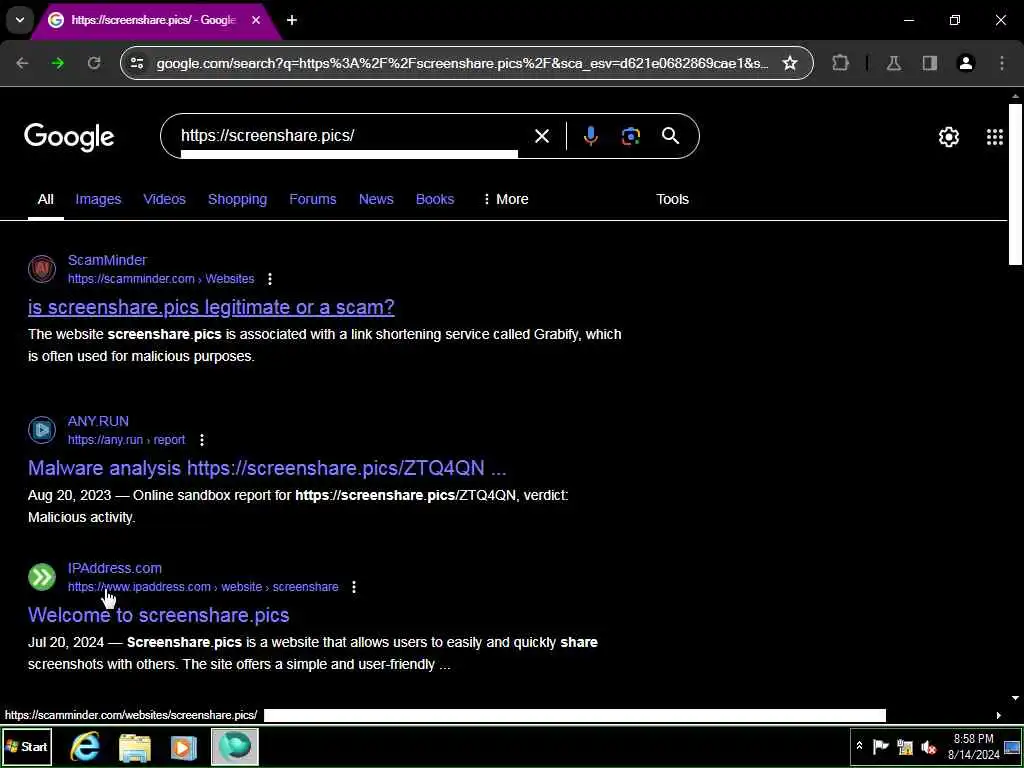Close the screenshare.pics Google tab

[x=256, y=20]
